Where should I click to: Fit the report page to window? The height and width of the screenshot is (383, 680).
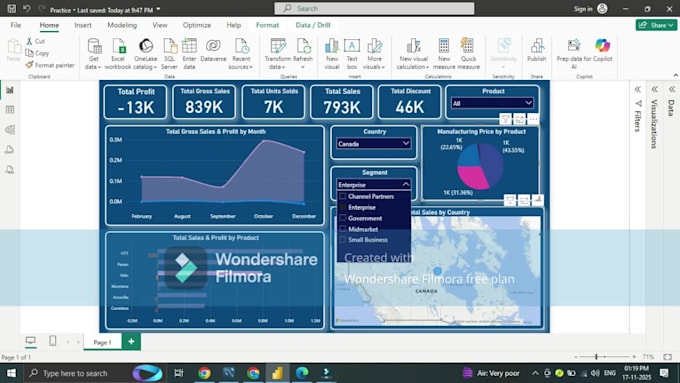click(x=667, y=357)
